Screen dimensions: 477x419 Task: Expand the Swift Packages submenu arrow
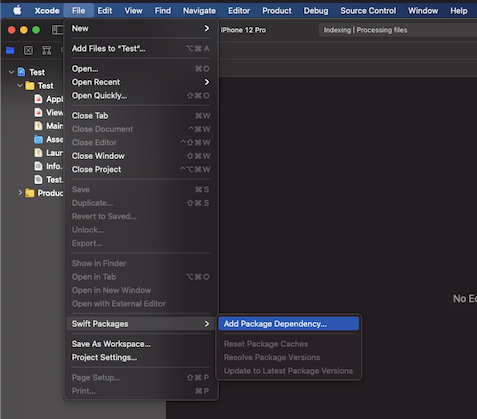coord(207,324)
